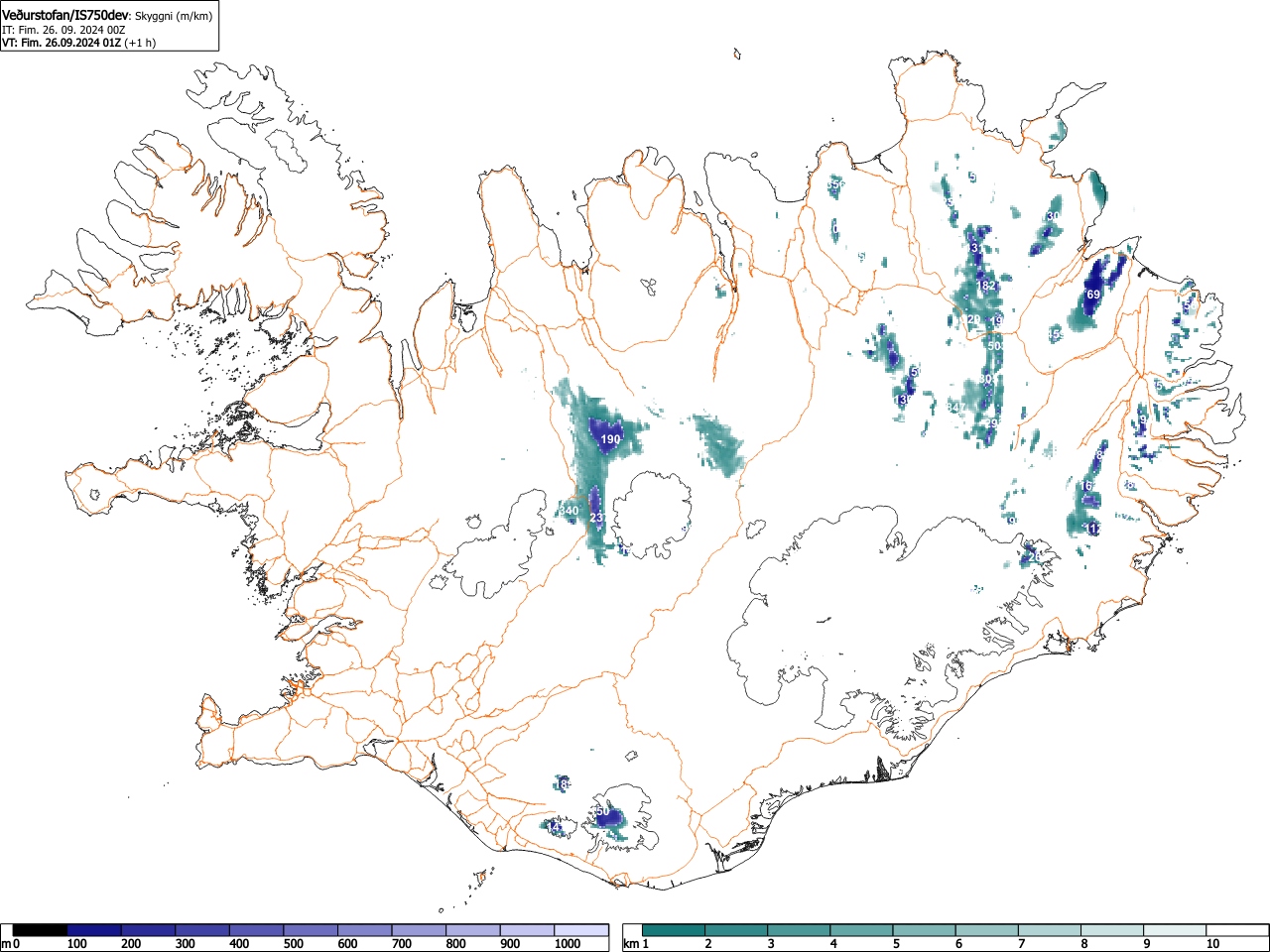This screenshot has height=952, width=1270.
Task: Select the 300–400 m legend color
Action: [202, 930]
